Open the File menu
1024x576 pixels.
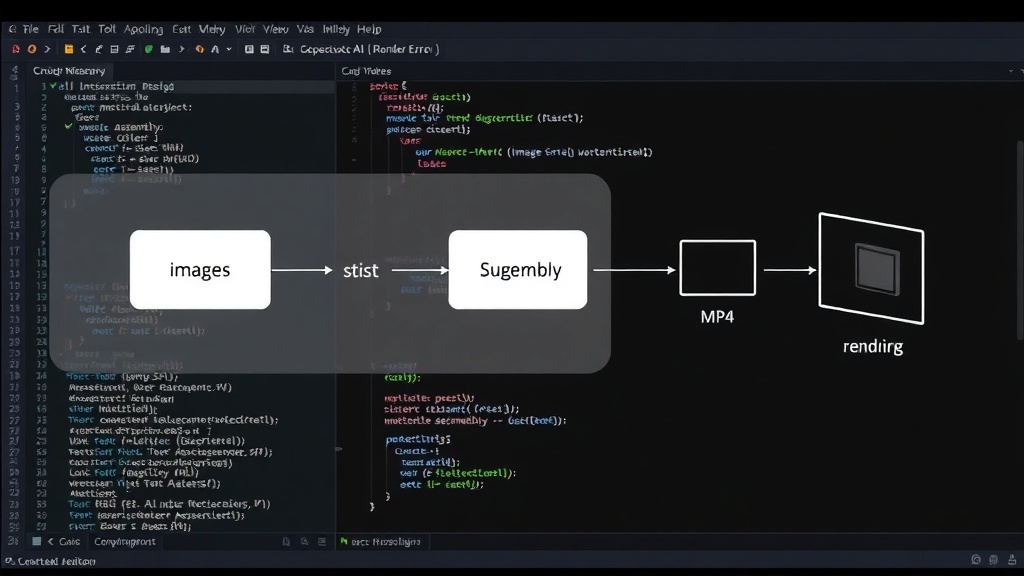[x=31, y=29]
